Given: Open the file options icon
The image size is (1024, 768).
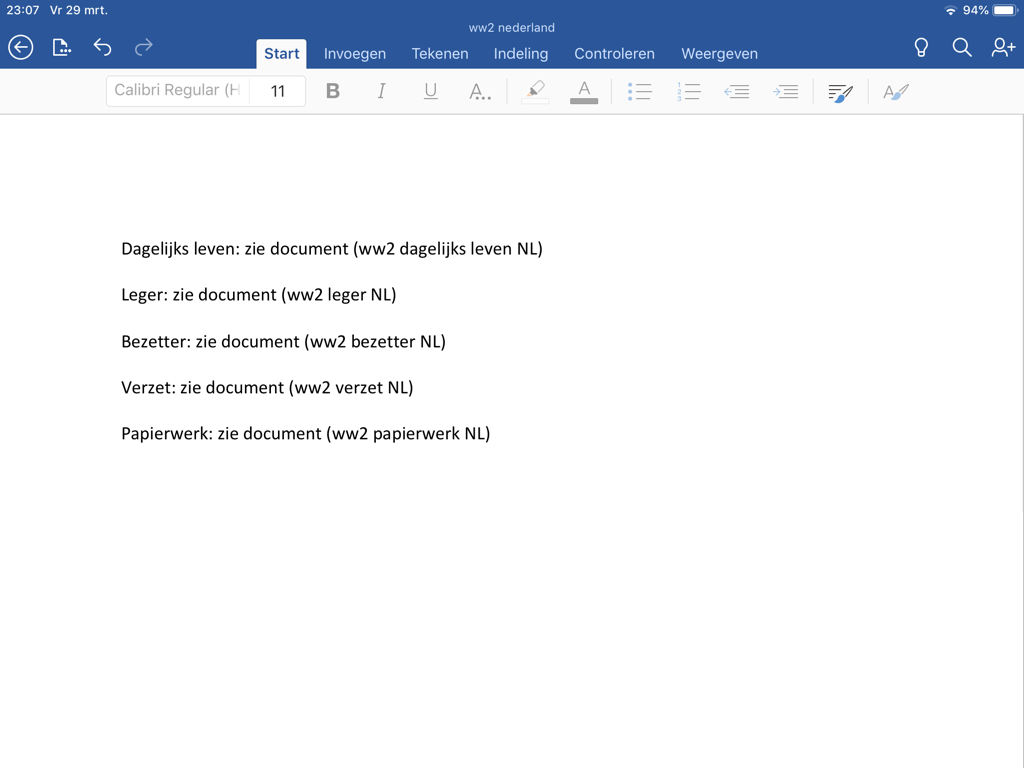Looking at the screenshot, I should (62, 47).
